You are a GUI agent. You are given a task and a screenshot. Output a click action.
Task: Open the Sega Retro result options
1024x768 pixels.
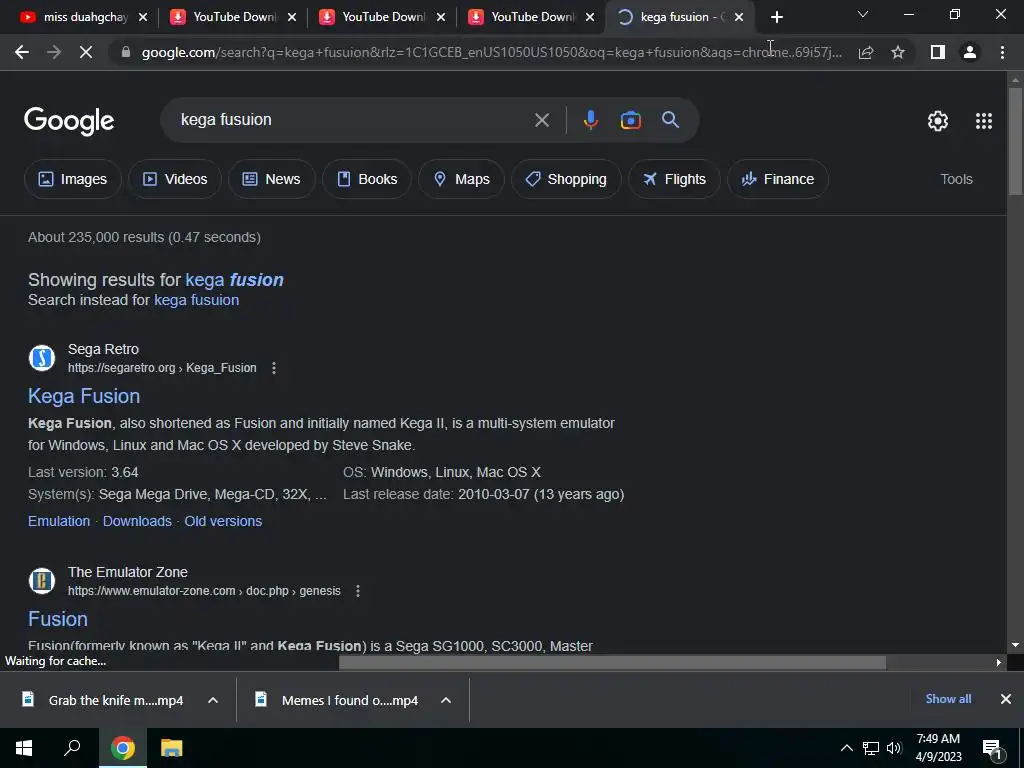(x=274, y=368)
